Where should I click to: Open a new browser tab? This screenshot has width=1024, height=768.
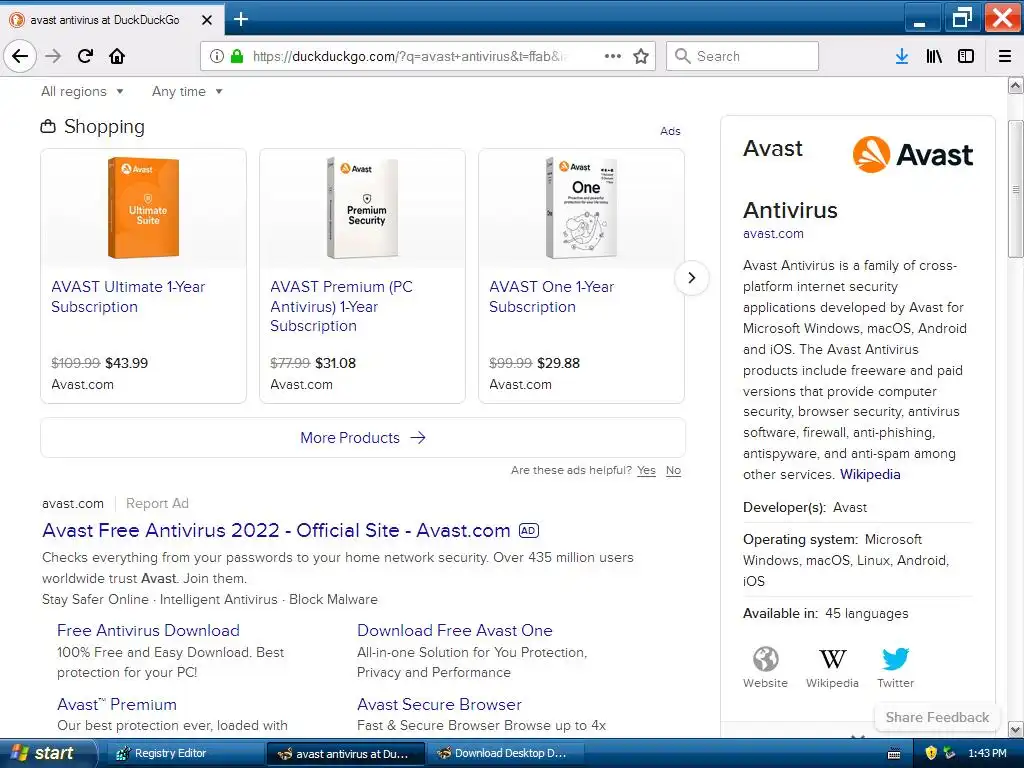[241, 20]
